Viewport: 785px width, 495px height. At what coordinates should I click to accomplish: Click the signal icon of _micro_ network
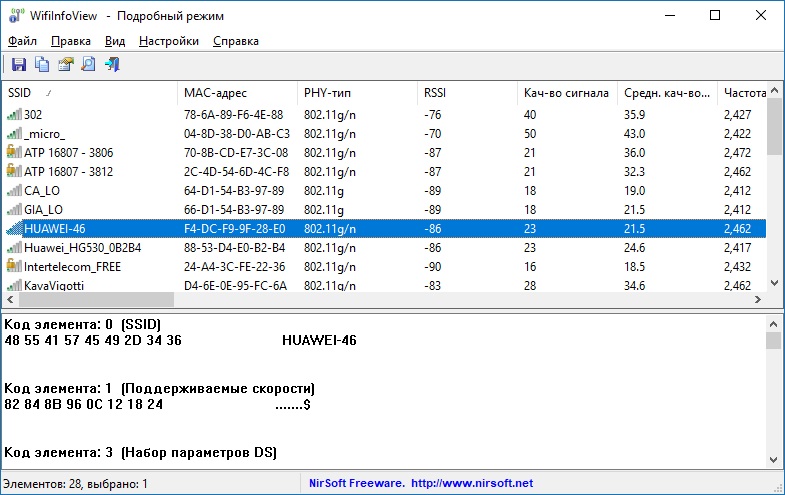[x=14, y=134]
